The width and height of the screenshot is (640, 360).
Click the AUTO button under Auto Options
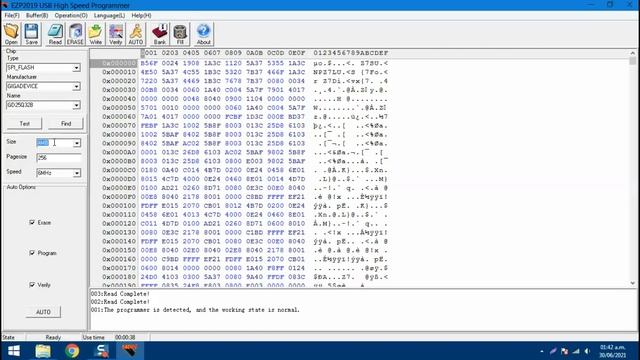[43, 312]
